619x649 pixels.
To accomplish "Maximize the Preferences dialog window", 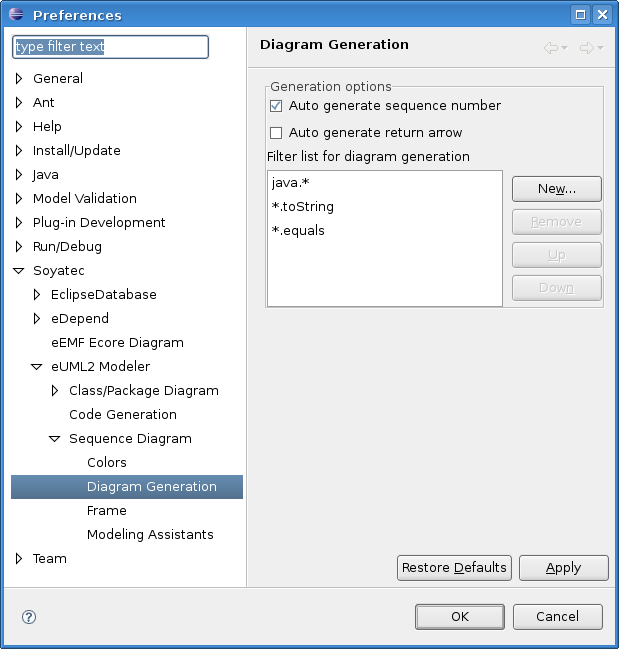I will tap(580, 15).
